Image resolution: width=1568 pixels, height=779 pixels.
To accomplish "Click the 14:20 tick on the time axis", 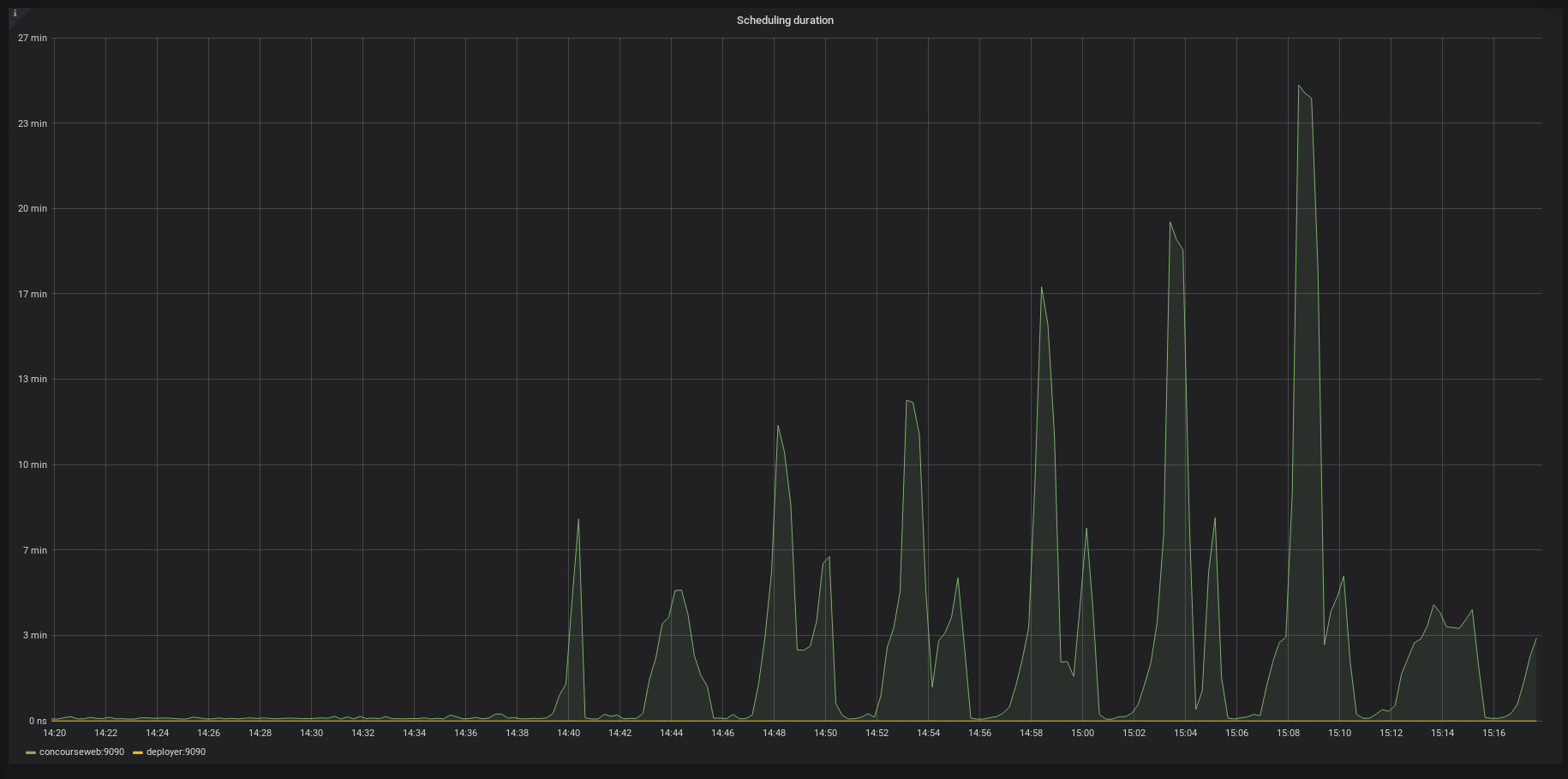I will coord(54,733).
